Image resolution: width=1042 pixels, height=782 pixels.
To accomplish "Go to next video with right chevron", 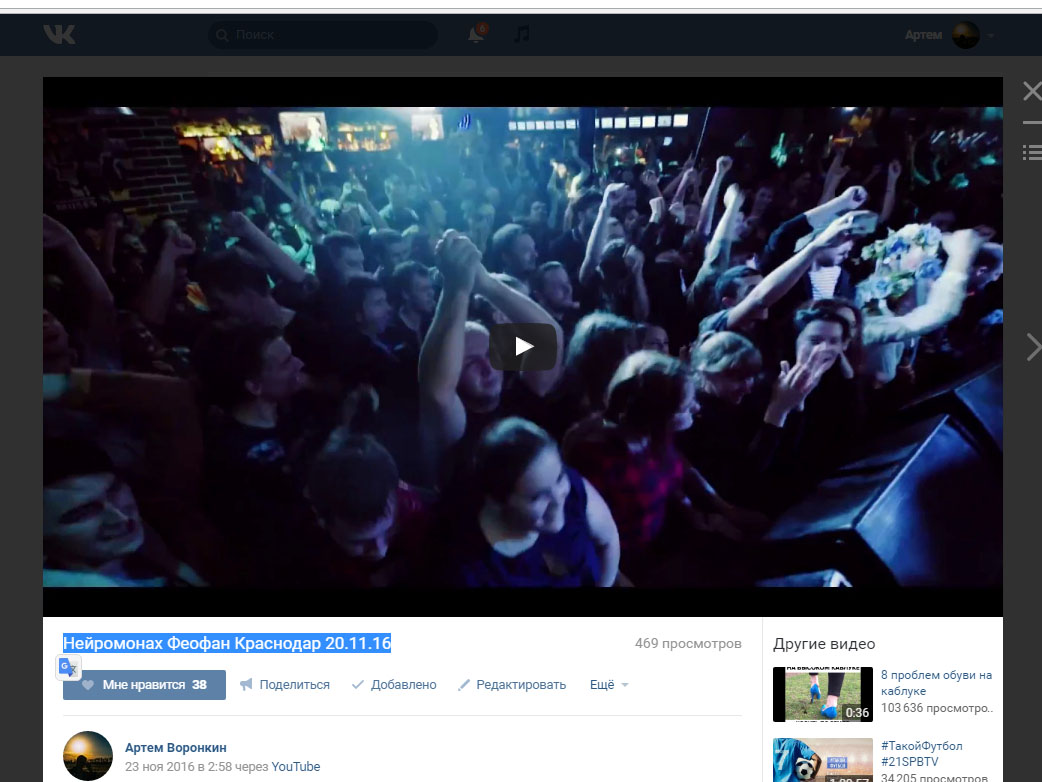I will pyautogui.click(x=1033, y=347).
